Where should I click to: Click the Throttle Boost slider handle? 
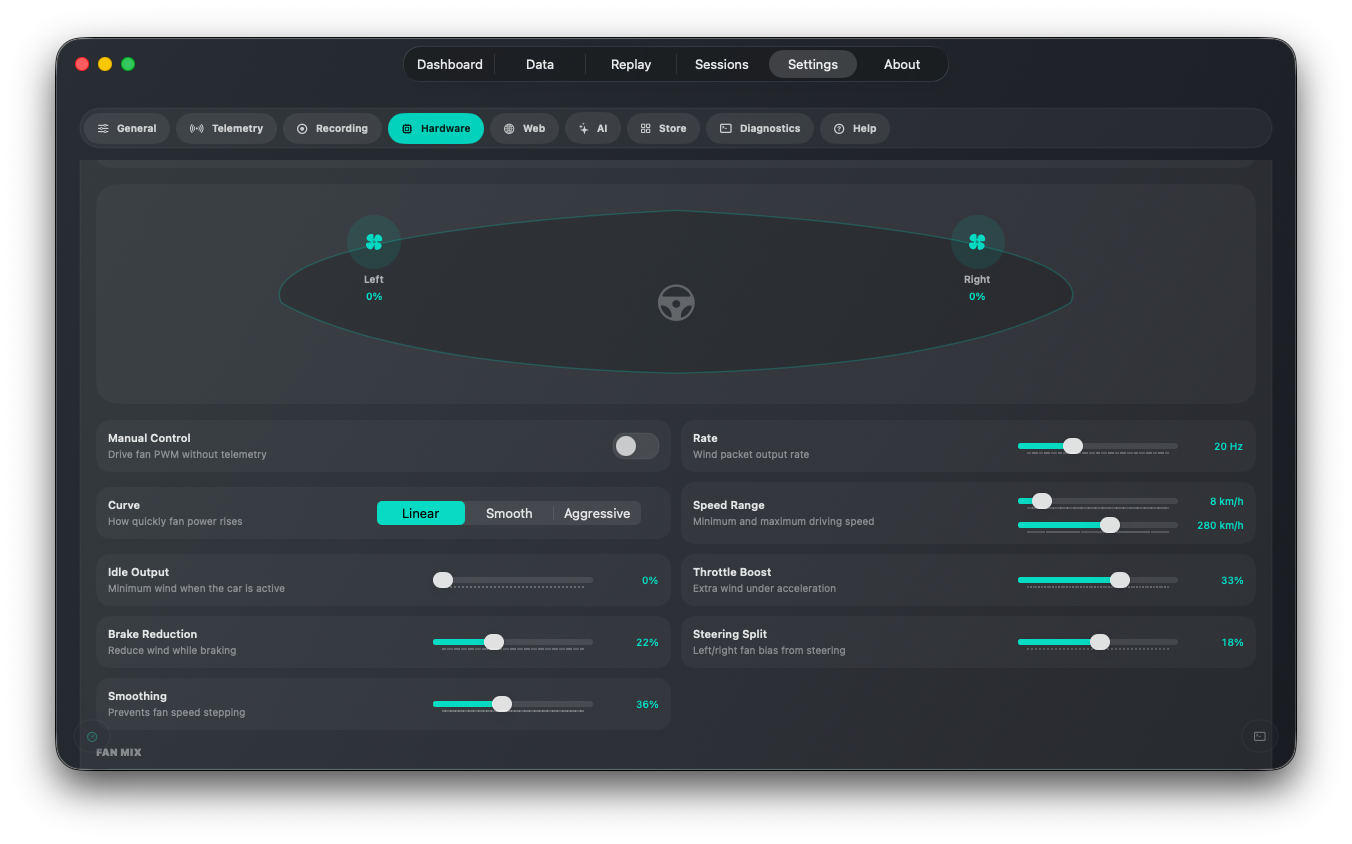tap(1120, 580)
